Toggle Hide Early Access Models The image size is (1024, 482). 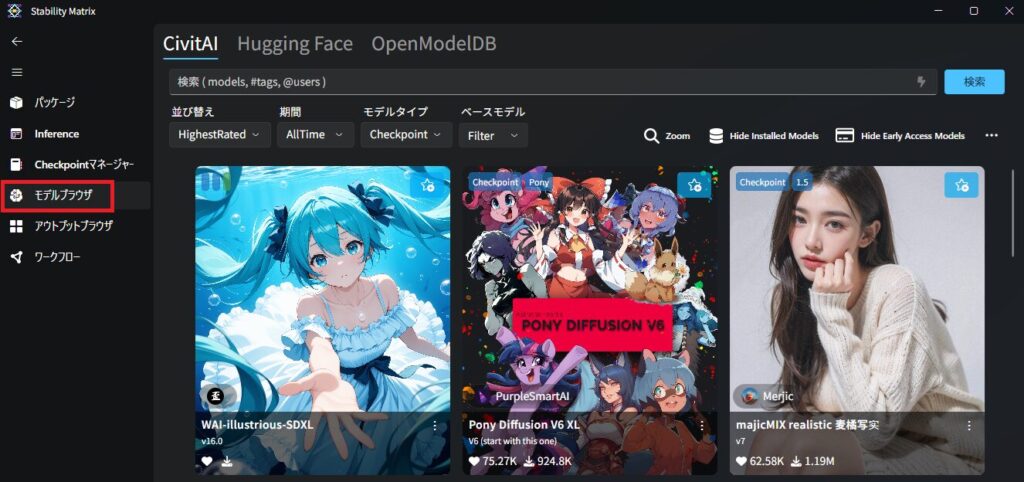[x=900, y=136]
